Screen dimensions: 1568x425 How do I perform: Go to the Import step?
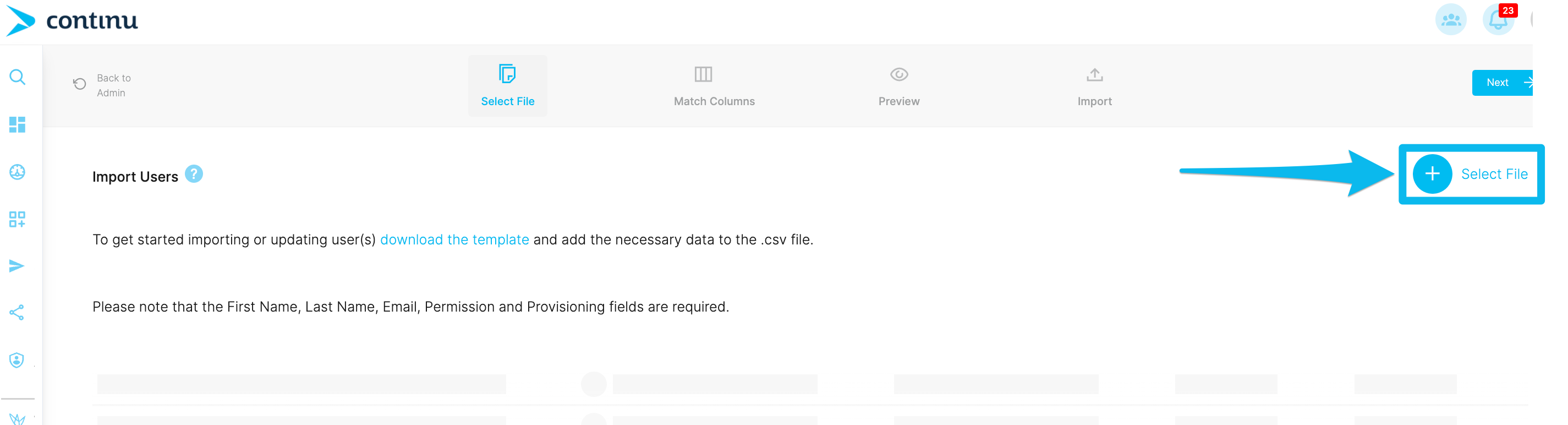pos(1094,86)
